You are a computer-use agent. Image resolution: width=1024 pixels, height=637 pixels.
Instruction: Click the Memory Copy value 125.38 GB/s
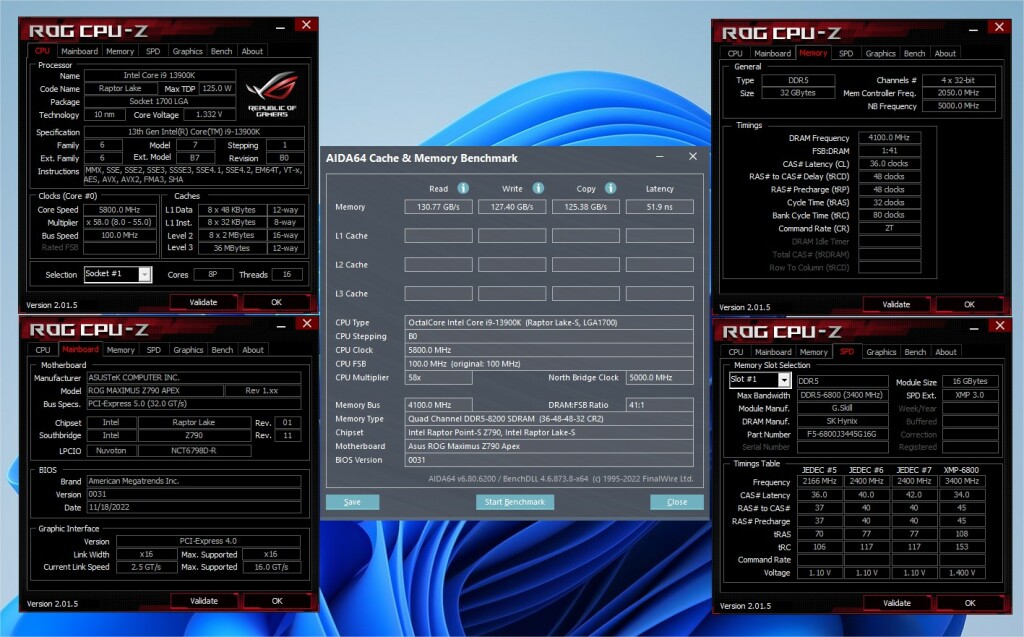[x=586, y=206]
